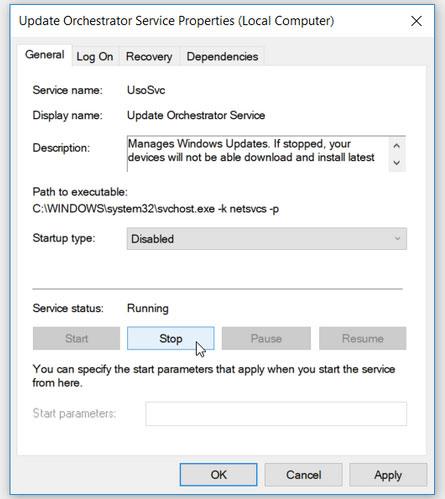Stop the running service
Image resolution: width=445 pixels, height=499 pixels.
pyautogui.click(x=171, y=339)
